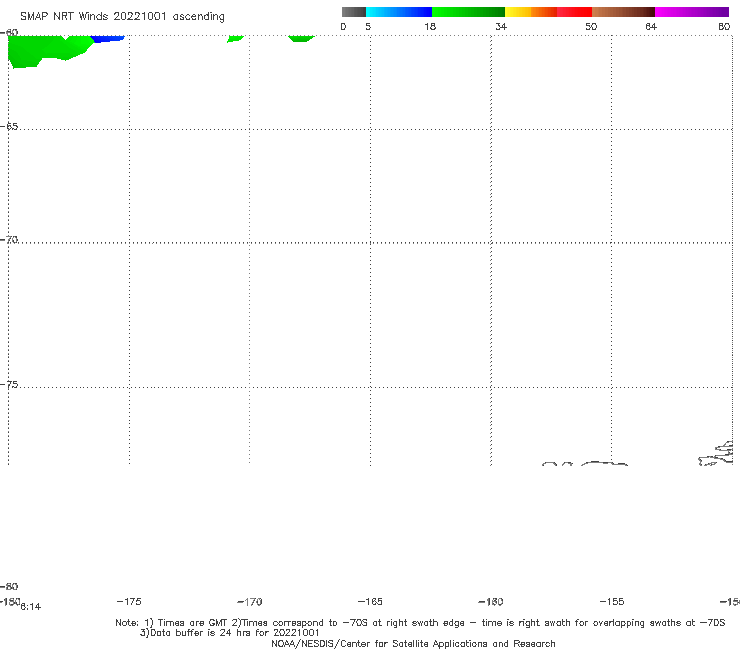This screenshot has width=740, height=650.
Task: Click the green wind patch near -168 longitude
Action: click(301, 38)
